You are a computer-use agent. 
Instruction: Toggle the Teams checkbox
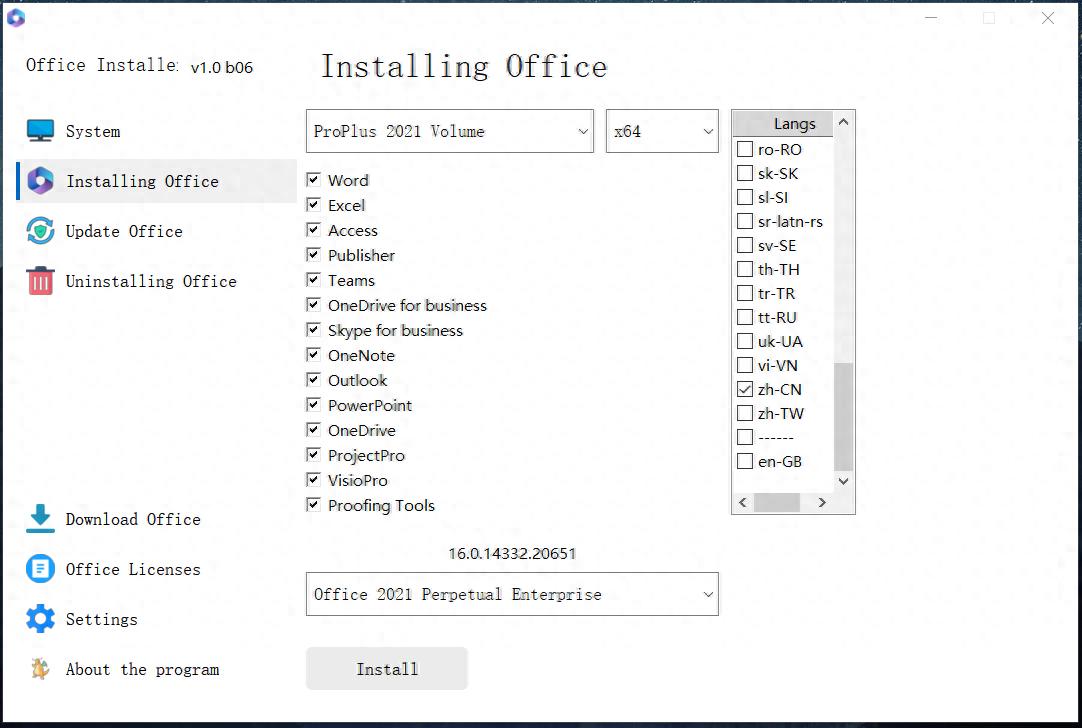[313, 279]
